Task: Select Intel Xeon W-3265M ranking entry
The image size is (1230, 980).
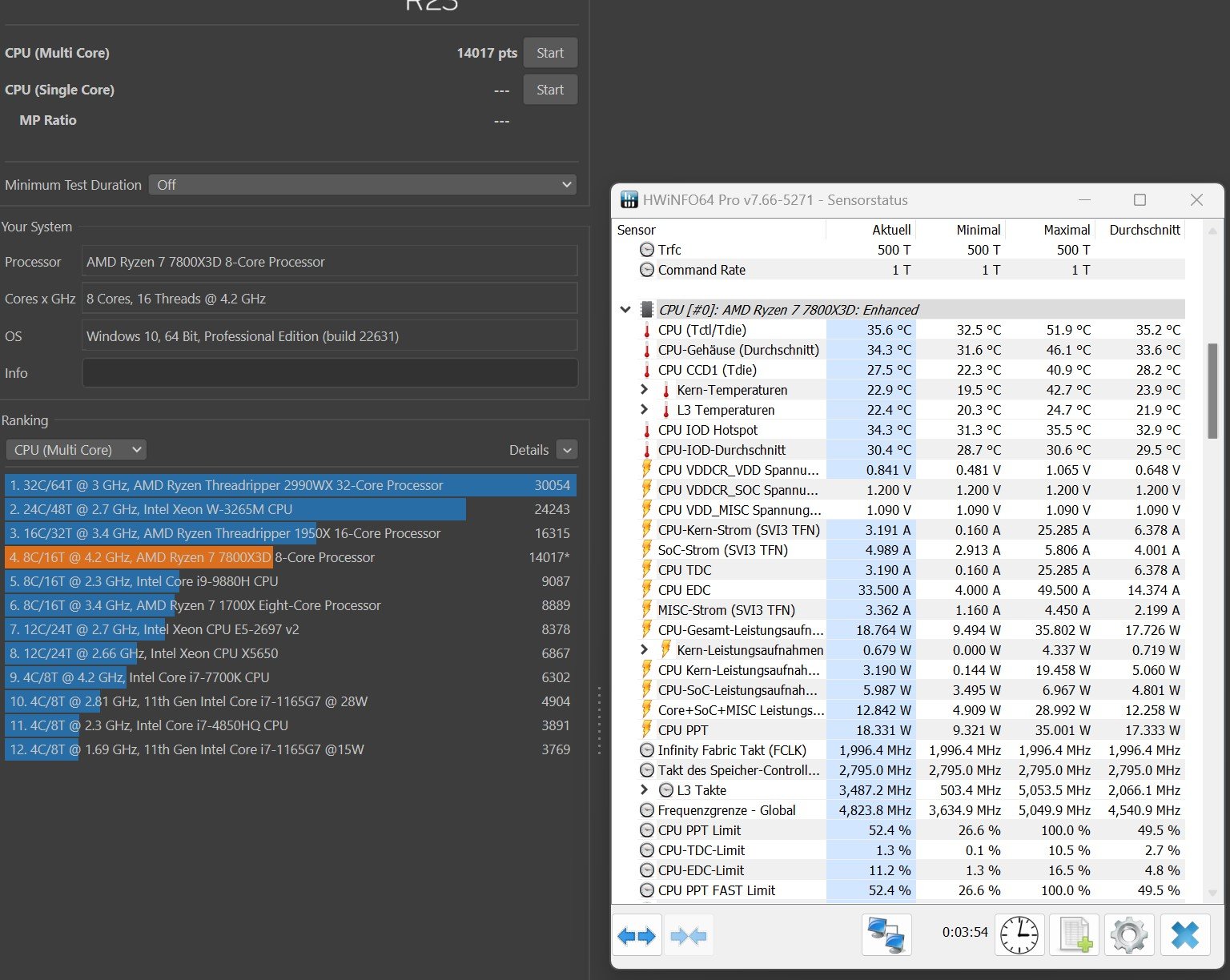Action: [290, 509]
